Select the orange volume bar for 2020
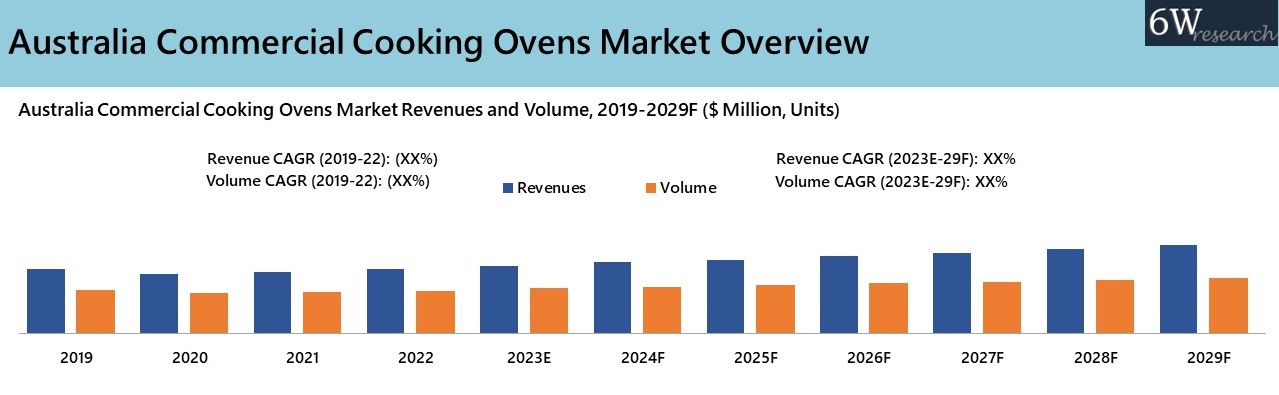The width and height of the screenshot is (1279, 395). (x=209, y=313)
